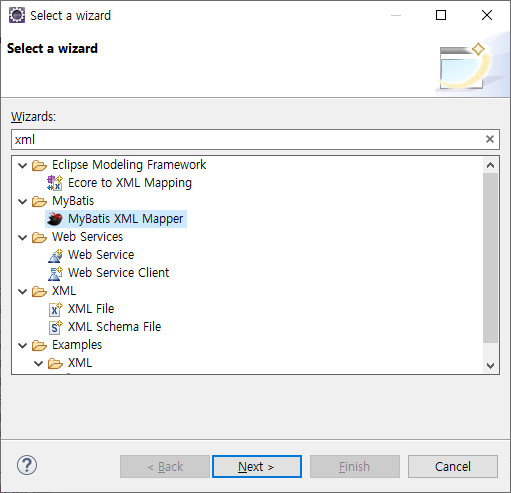The height and width of the screenshot is (493, 511).
Task: Click the XML subfolder icon under Examples
Action: tap(55, 363)
